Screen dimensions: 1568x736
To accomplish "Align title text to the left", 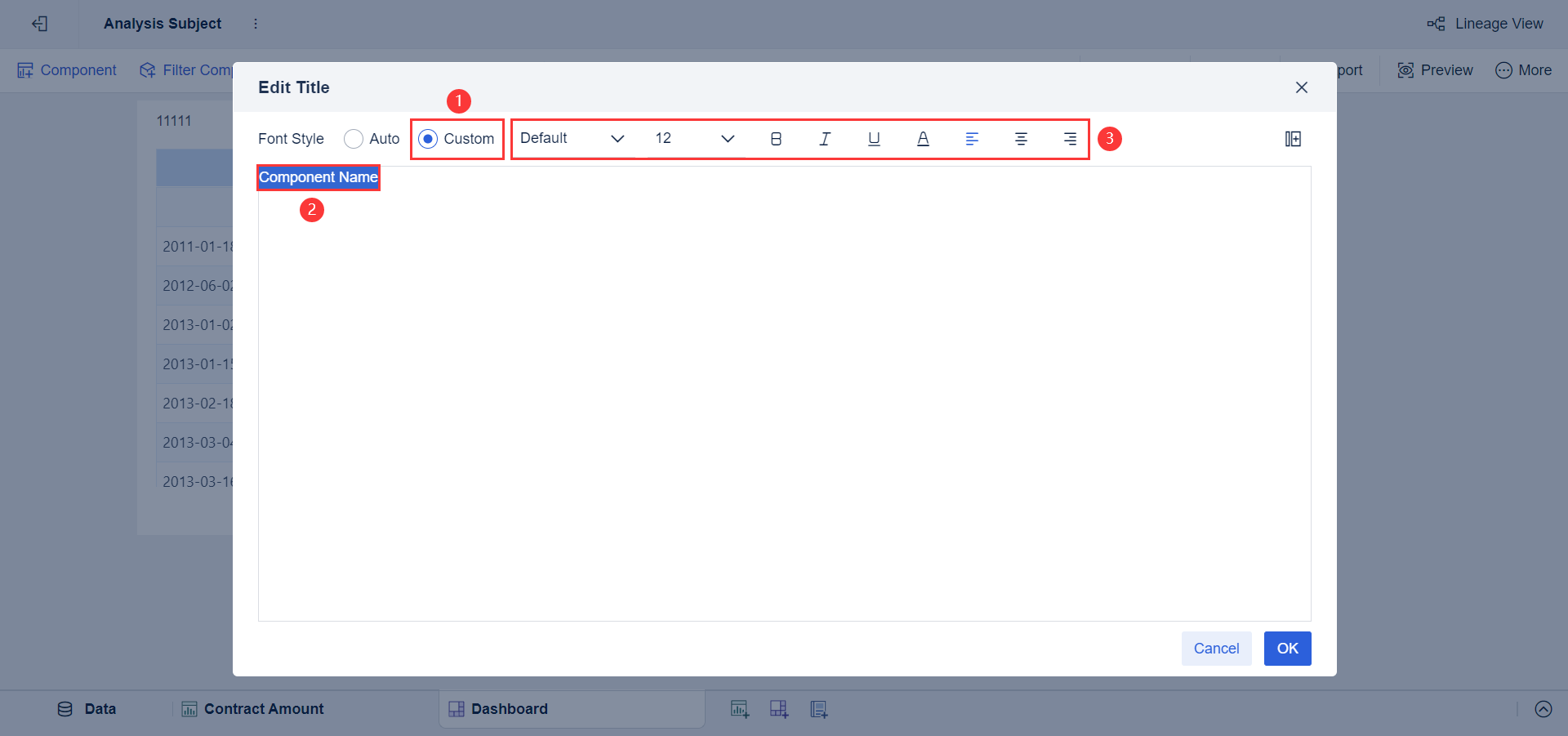I will (x=972, y=139).
